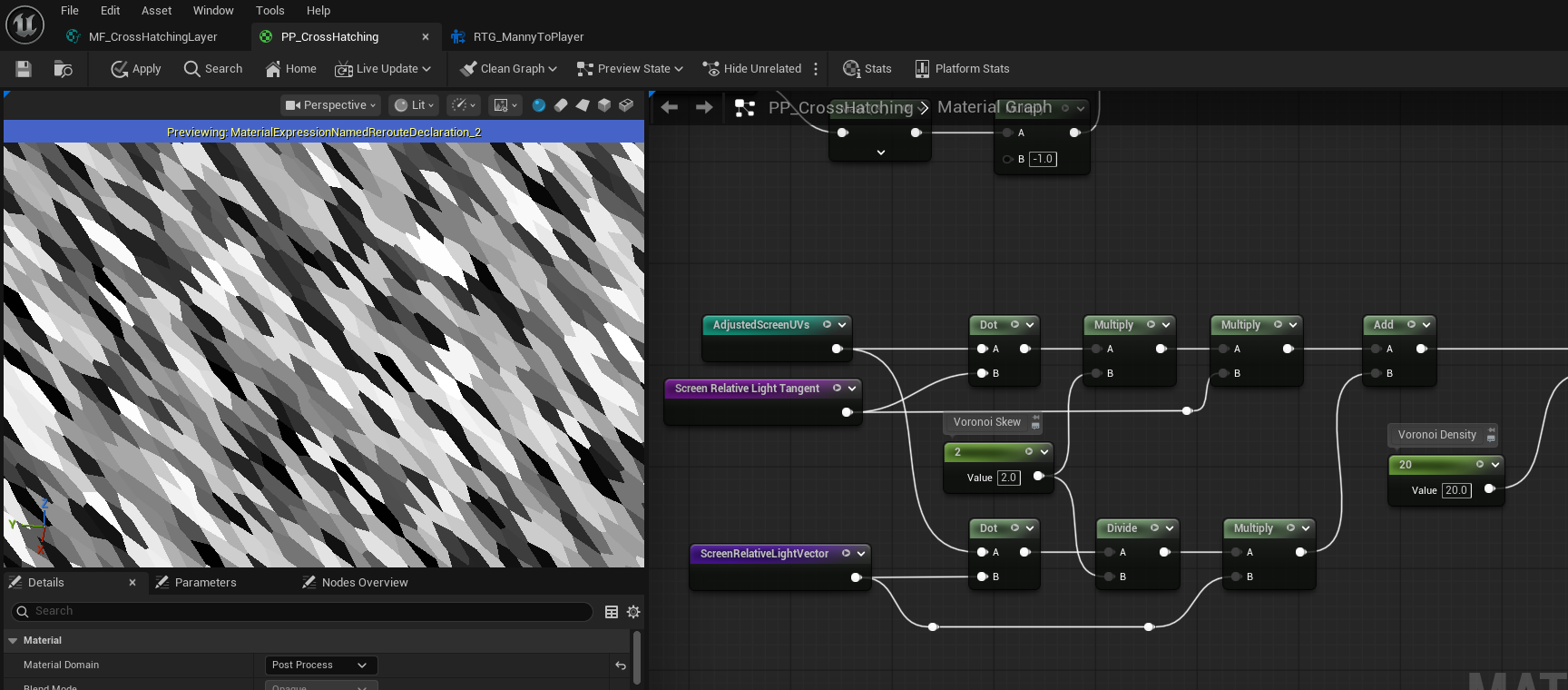Click the Apply button

[136, 69]
